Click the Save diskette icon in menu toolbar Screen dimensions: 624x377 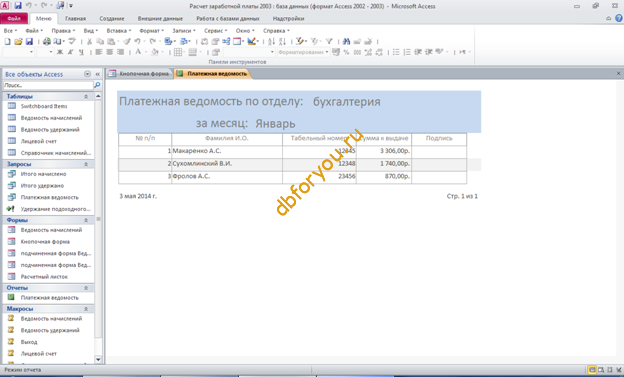tap(29, 41)
